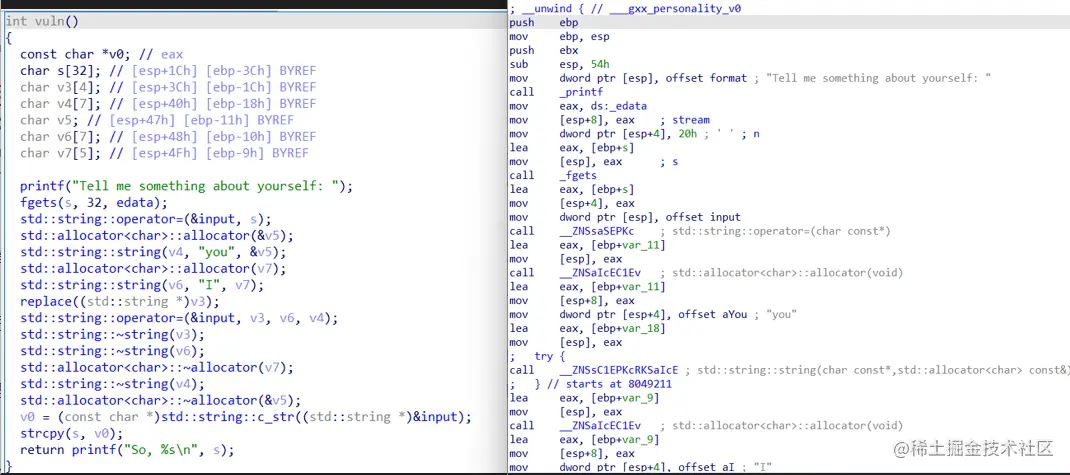1070x475 pixels.
Task: Click the 'mov [esp+4], eax' instruction
Action: pos(572,203)
